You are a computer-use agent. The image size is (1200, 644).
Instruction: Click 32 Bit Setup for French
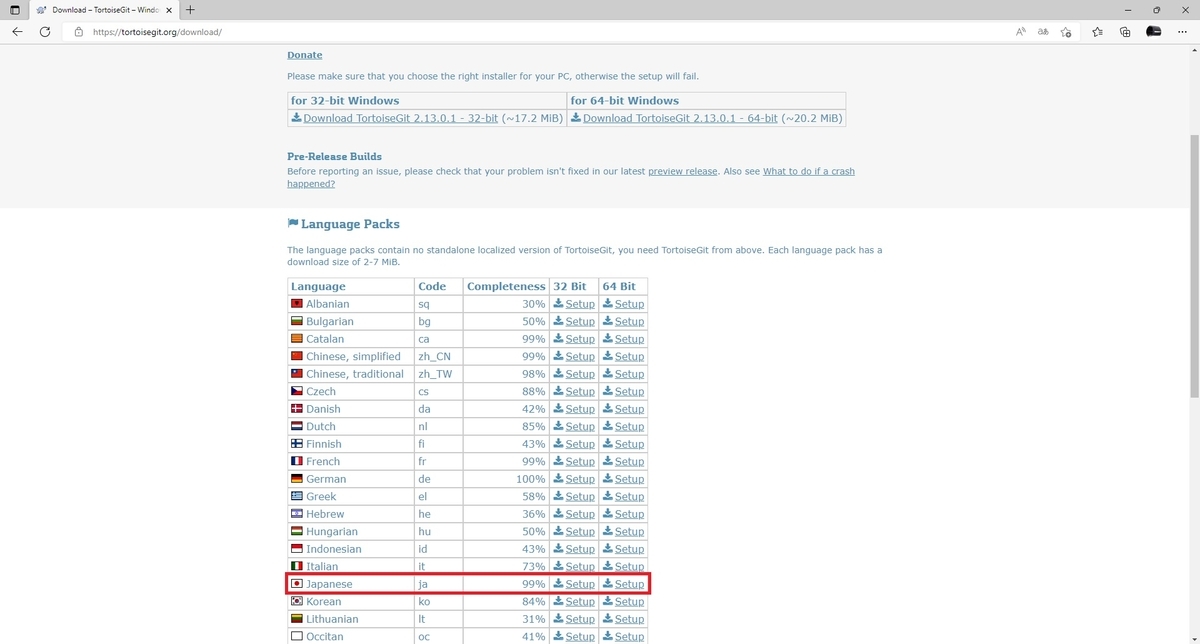pos(574,461)
